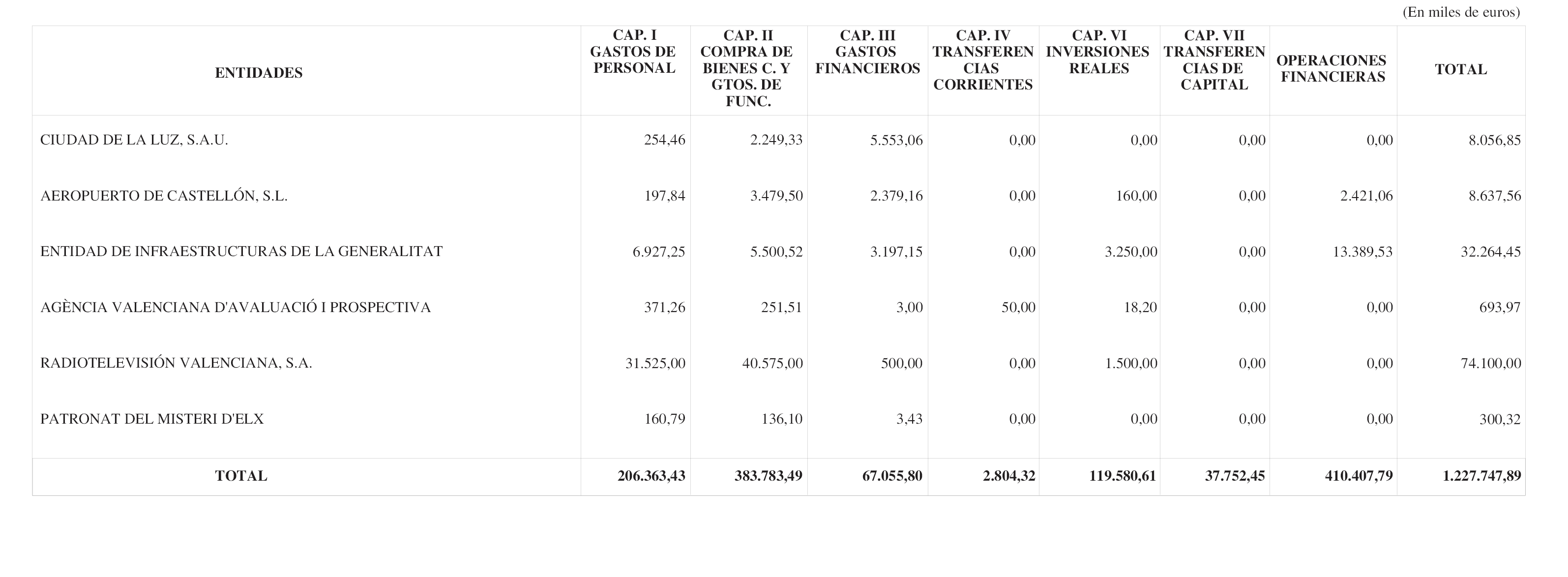The image size is (1568, 577).
Task: Select RADIOTELEVISIÓN VALENCIANA, S.A. row label
Action: tap(176, 363)
